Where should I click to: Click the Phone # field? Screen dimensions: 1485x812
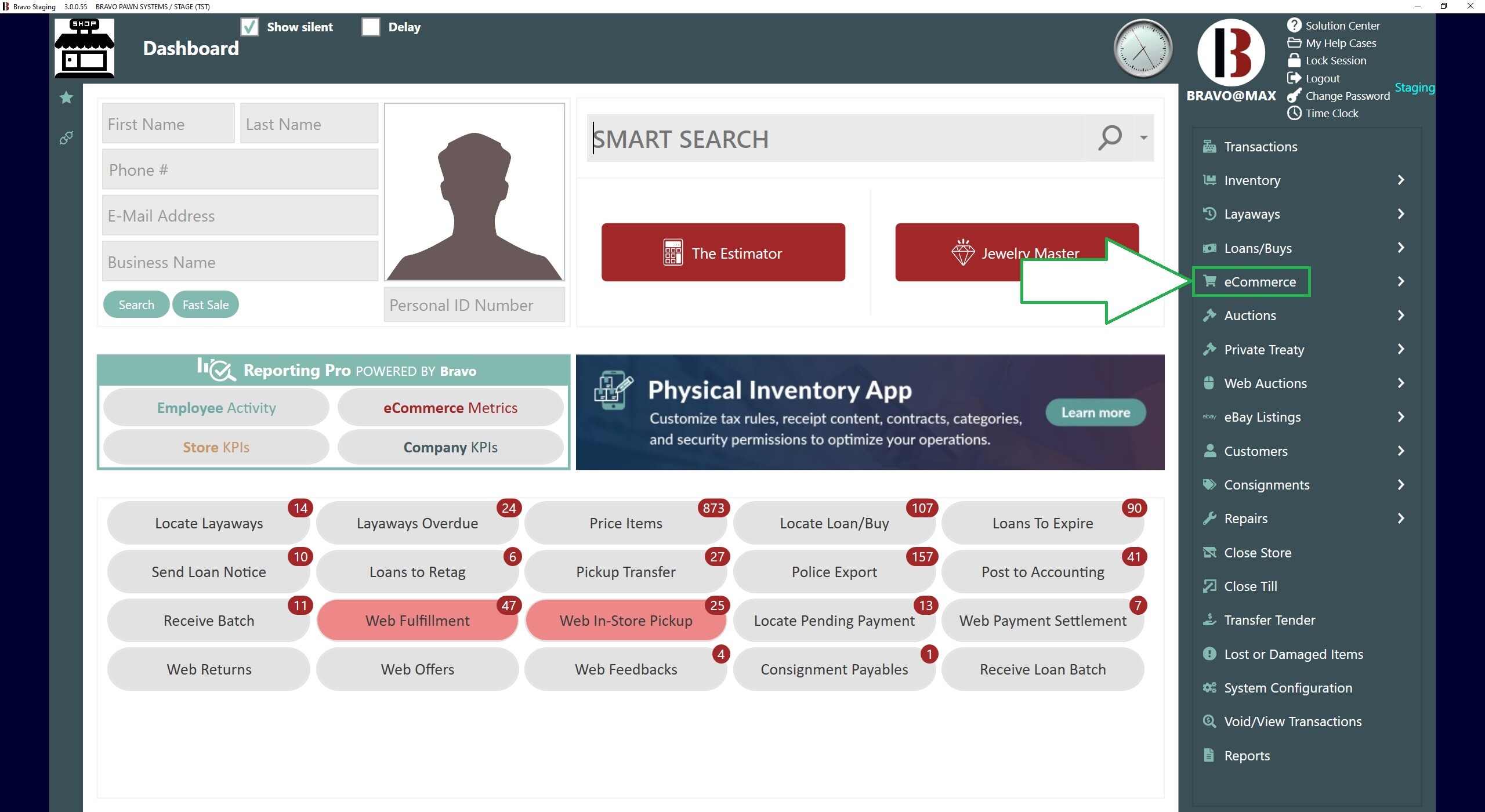pos(240,169)
